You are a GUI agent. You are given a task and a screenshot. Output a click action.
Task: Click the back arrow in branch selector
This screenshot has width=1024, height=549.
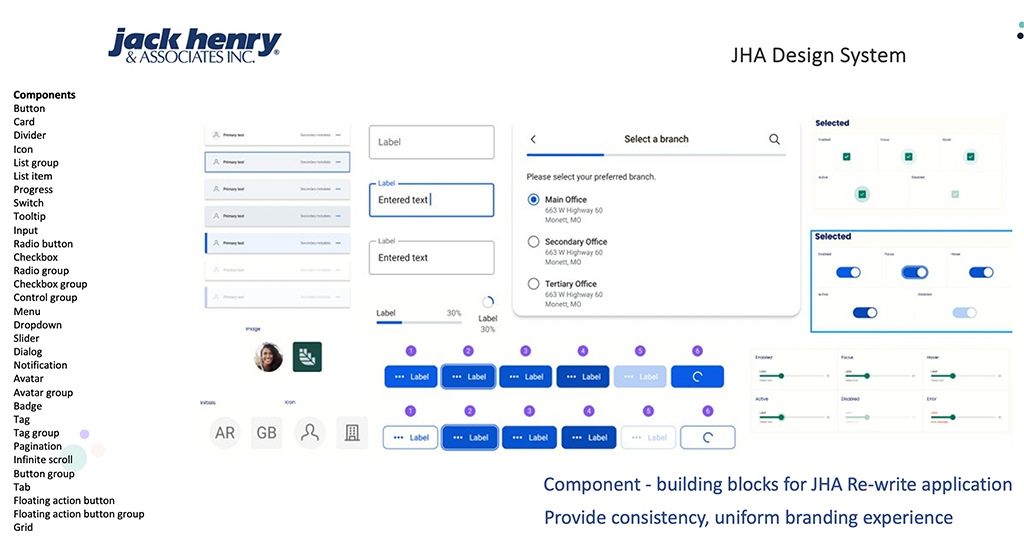[x=533, y=139]
